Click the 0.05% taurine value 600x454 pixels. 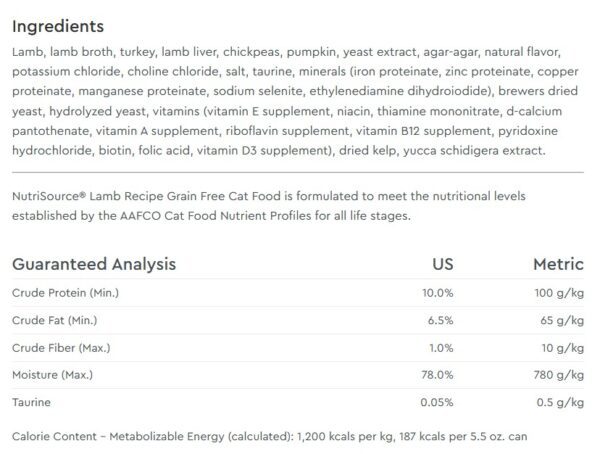437,402
